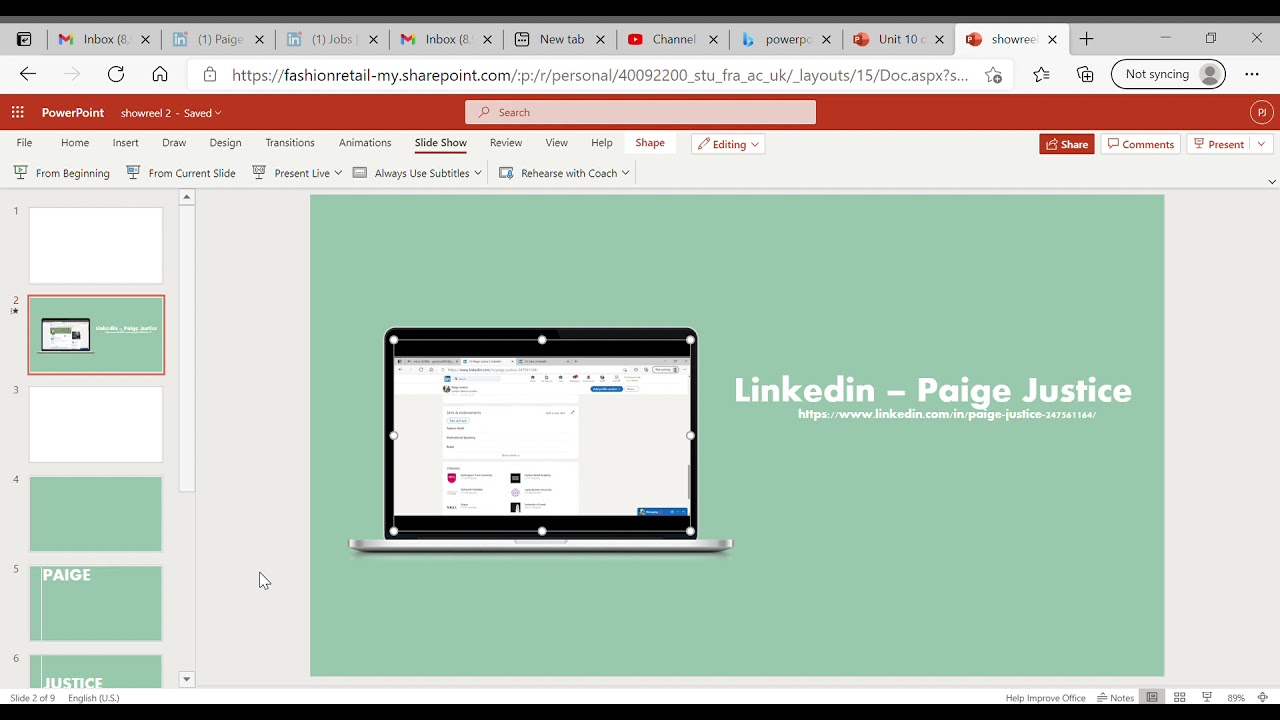Fit slide to window icon
Screen dimensions: 1280x720
pyautogui.click(x=1263, y=697)
